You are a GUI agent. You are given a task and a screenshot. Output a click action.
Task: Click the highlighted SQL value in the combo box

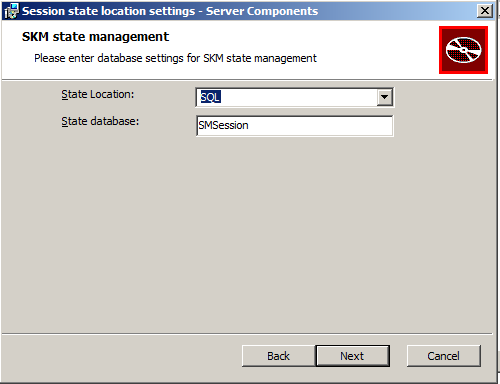point(210,97)
